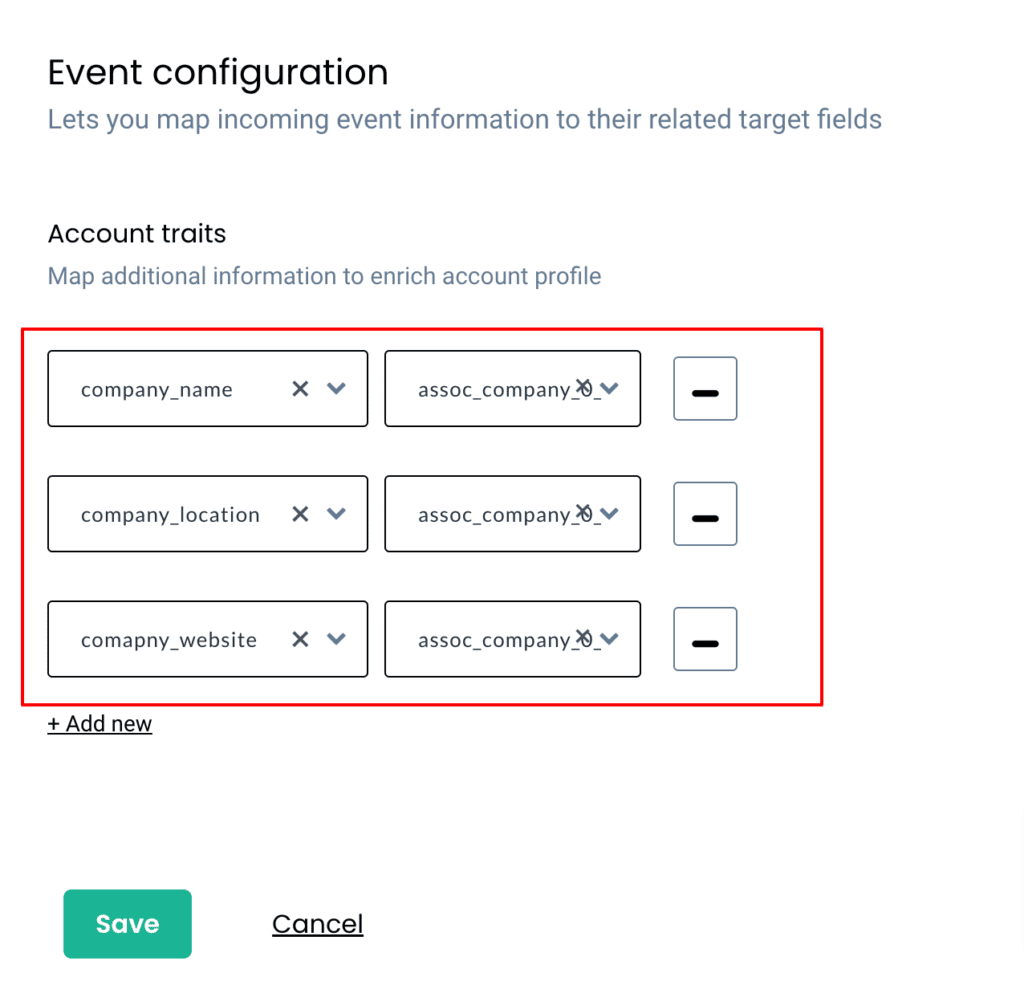Clear the target field in the company_location row
1024x981 pixels.
583,512
